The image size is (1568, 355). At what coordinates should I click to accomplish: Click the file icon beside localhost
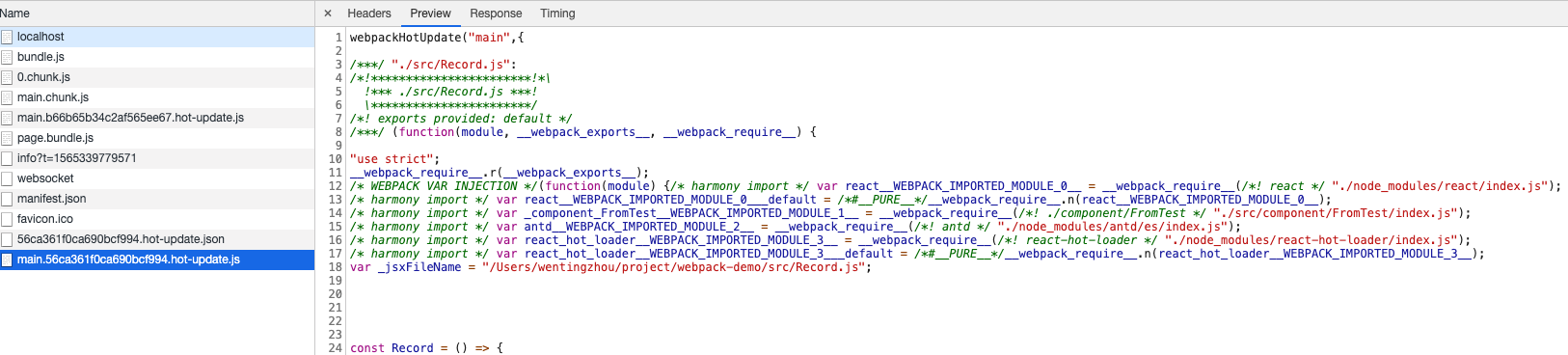[x=7, y=37]
